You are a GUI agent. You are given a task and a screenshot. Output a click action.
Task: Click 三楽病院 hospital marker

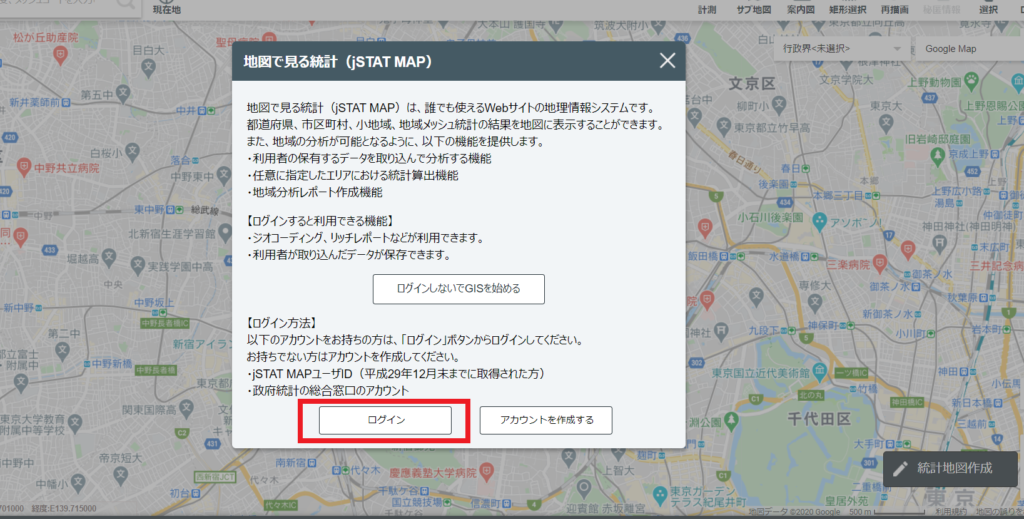[880, 264]
